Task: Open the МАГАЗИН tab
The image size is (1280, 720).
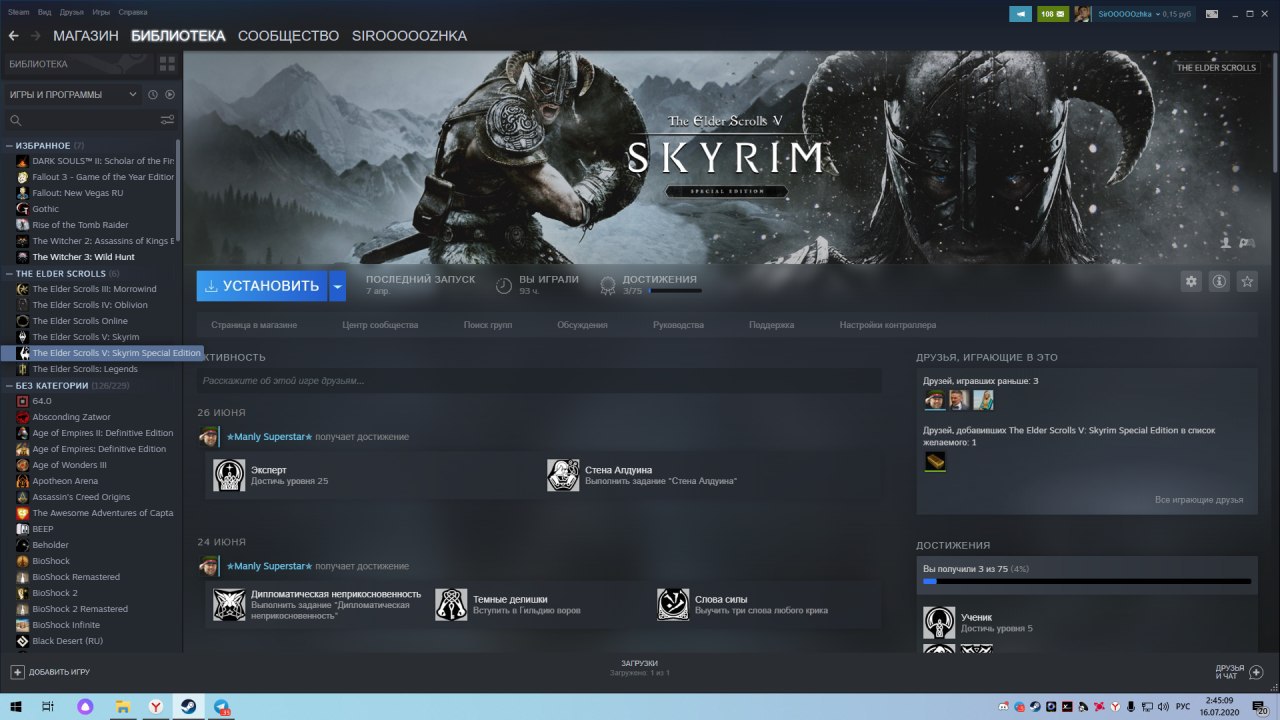Action: coord(86,36)
